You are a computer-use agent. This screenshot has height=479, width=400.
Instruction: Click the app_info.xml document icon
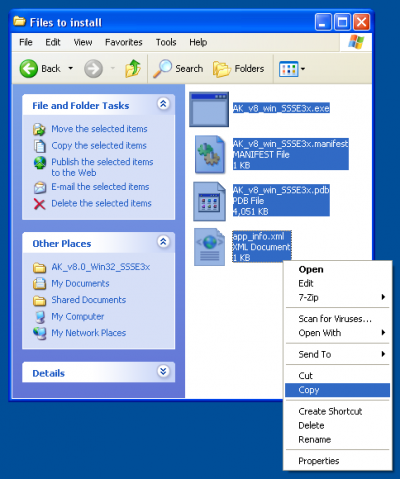(x=209, y=247)
